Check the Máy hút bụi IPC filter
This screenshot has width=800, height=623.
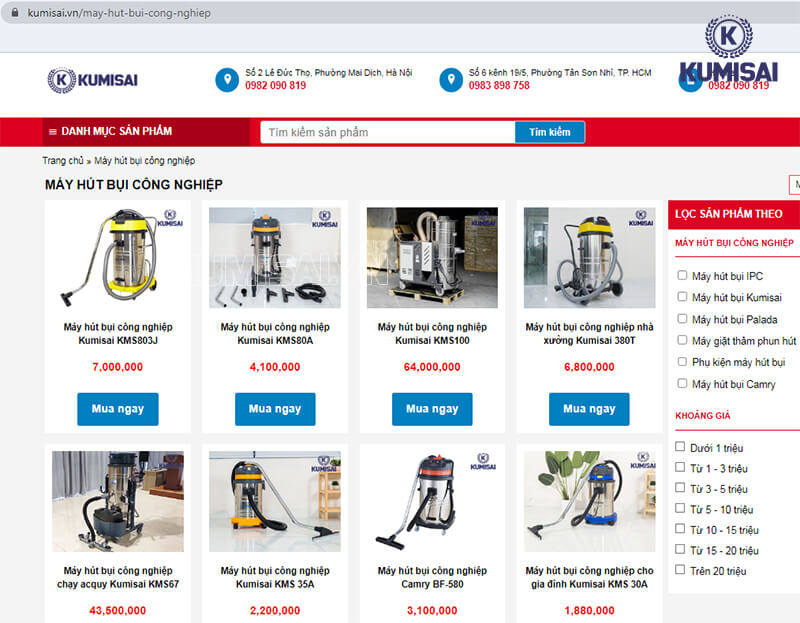click(x=682, y=276)
